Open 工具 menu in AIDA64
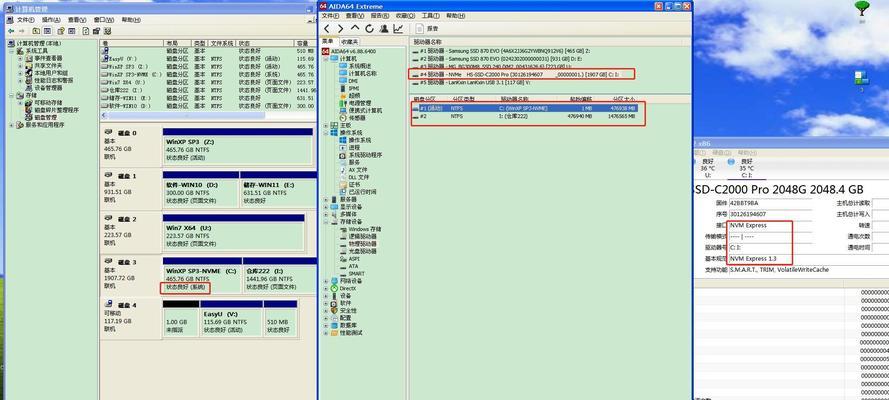Image resolution: width=889 pixels, height=400 pixels. [430, 16]
